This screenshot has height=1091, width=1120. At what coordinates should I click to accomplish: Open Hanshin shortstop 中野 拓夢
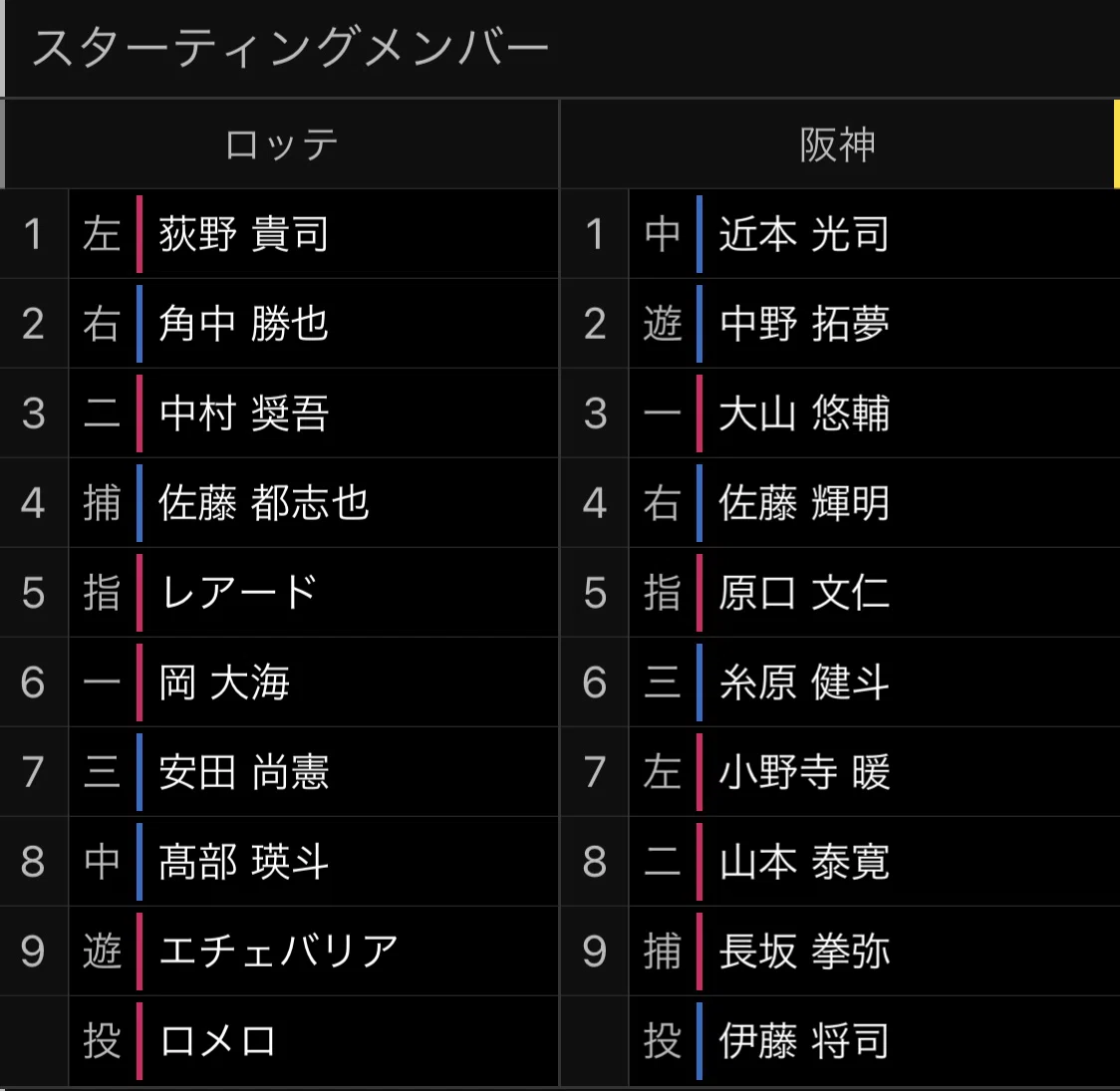tap(804, 324)
